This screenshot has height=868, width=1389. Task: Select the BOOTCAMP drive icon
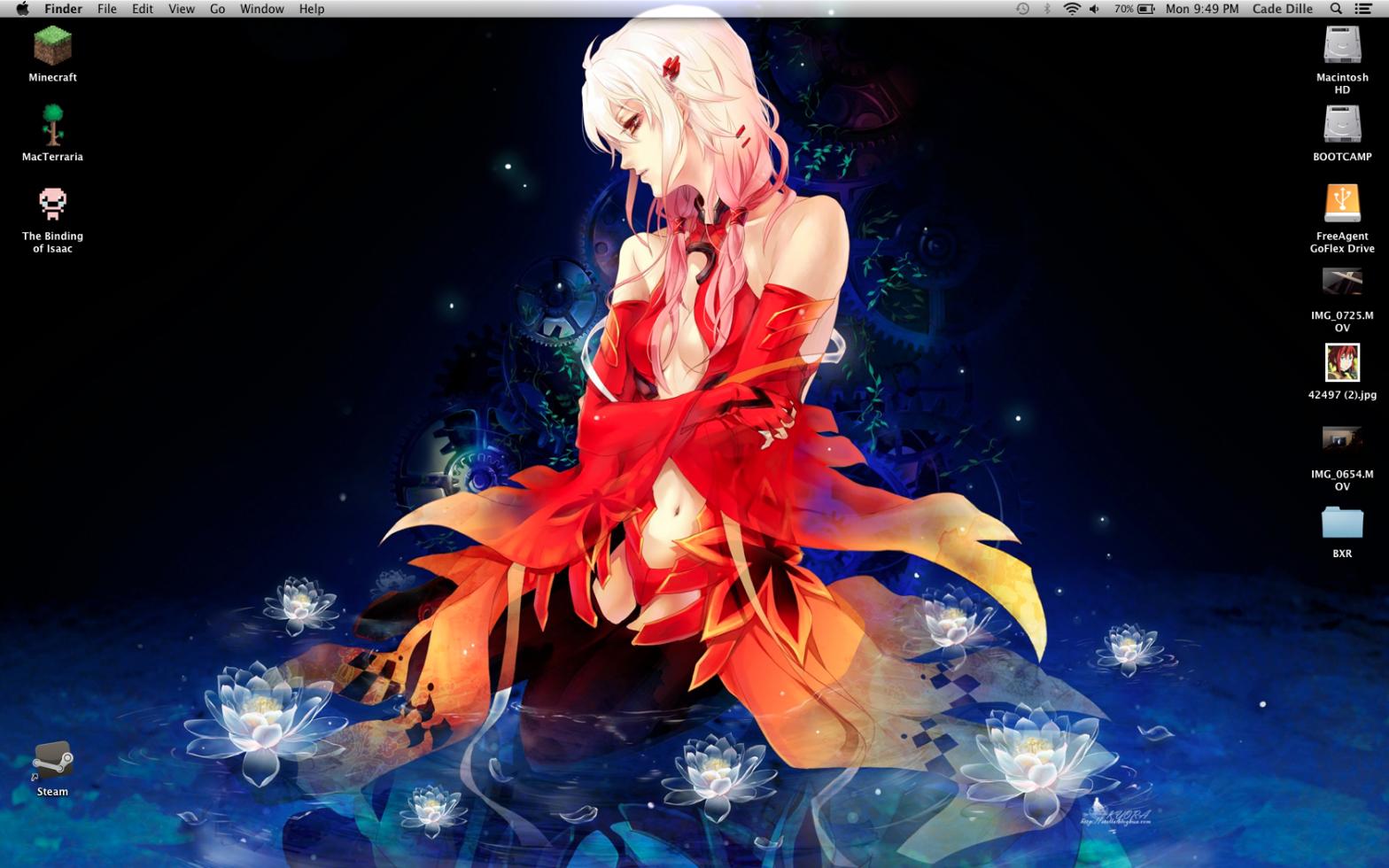pos(1342,125)
